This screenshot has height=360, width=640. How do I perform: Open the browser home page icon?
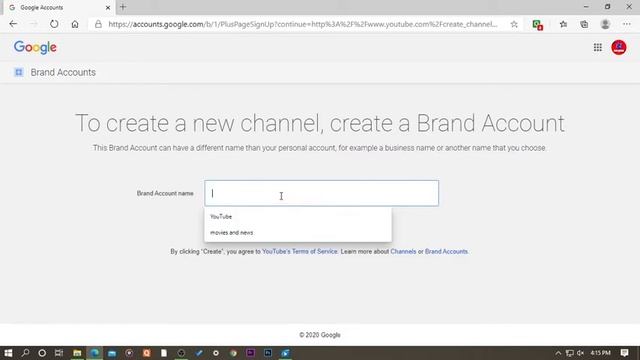point(75,24)
